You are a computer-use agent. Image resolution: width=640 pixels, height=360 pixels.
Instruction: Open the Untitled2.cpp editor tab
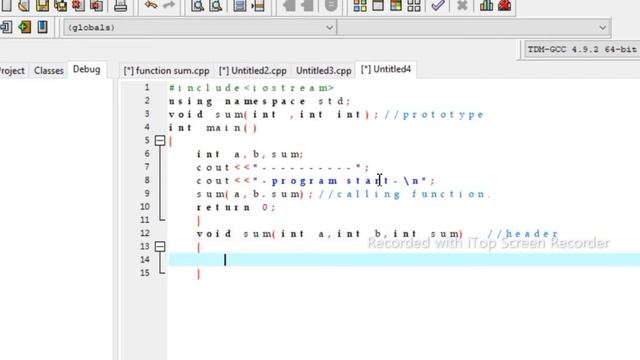pyautogui.click(x=253, y=71)
